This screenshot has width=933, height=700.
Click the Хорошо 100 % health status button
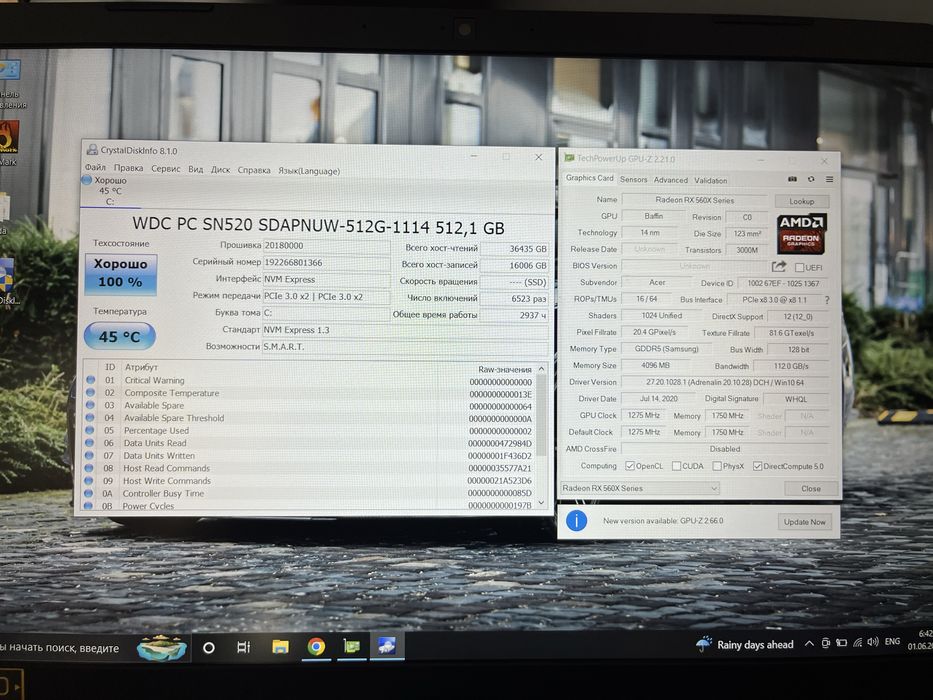click(x=120, y=273)
